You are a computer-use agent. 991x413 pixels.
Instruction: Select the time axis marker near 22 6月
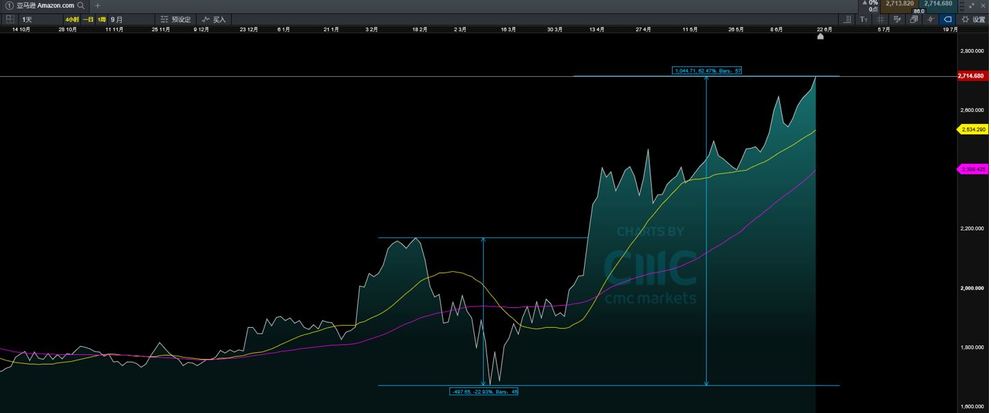[820, 36]
